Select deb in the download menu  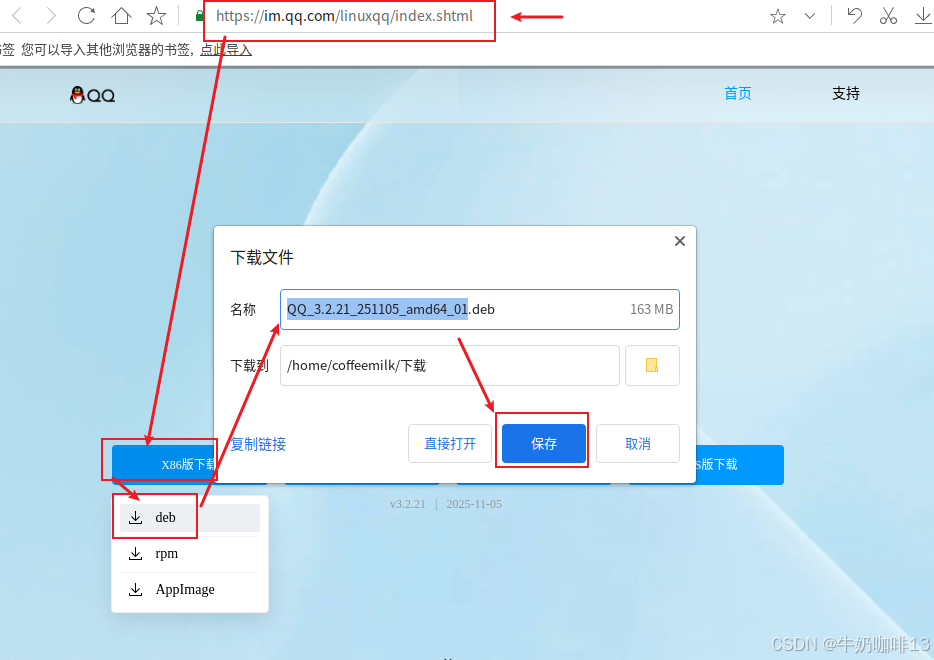tap(189, 518)
